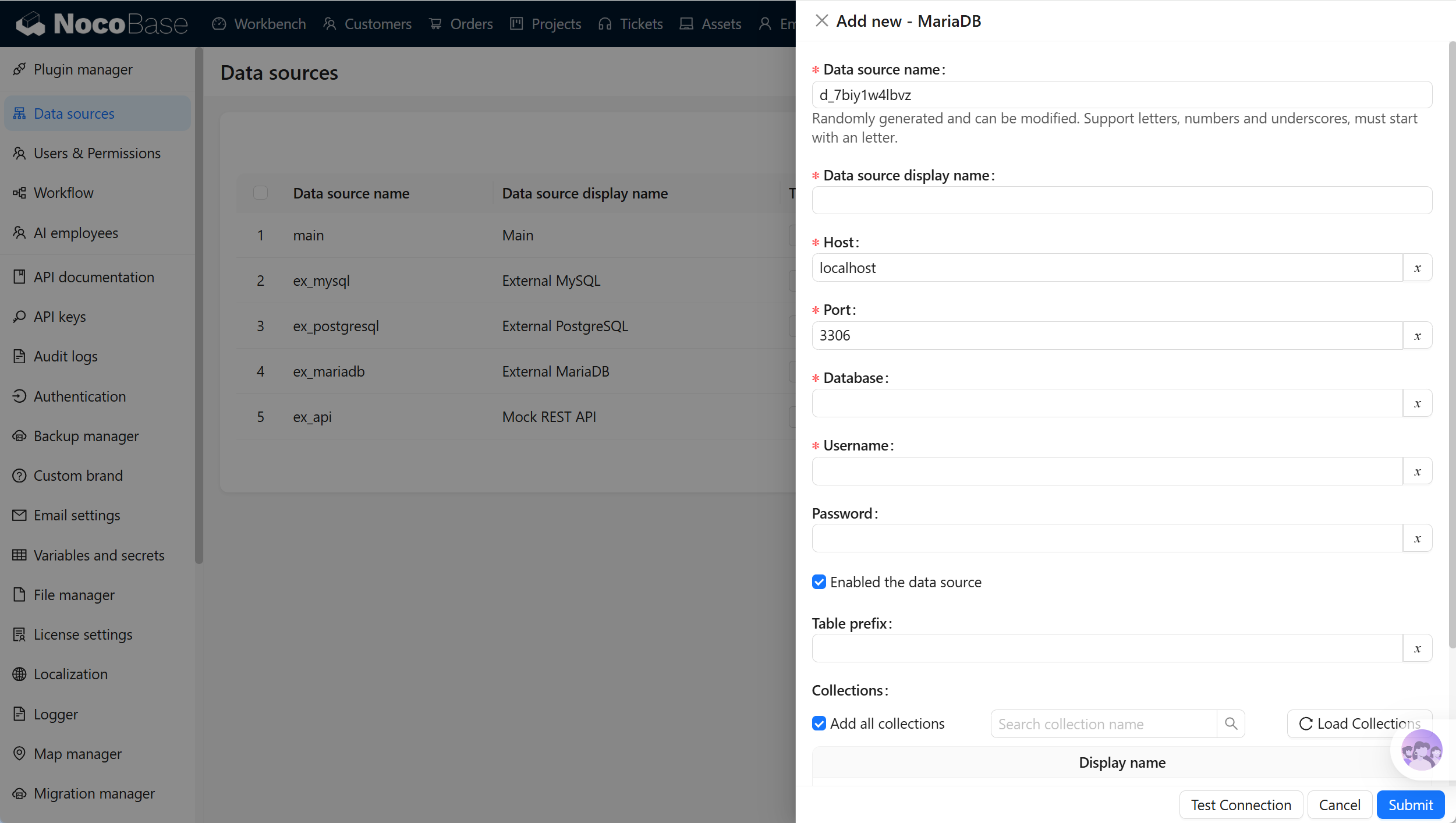Open the AI employee avatar chat icon
The image size is (1456, 823).
[x=1422, y=751]
